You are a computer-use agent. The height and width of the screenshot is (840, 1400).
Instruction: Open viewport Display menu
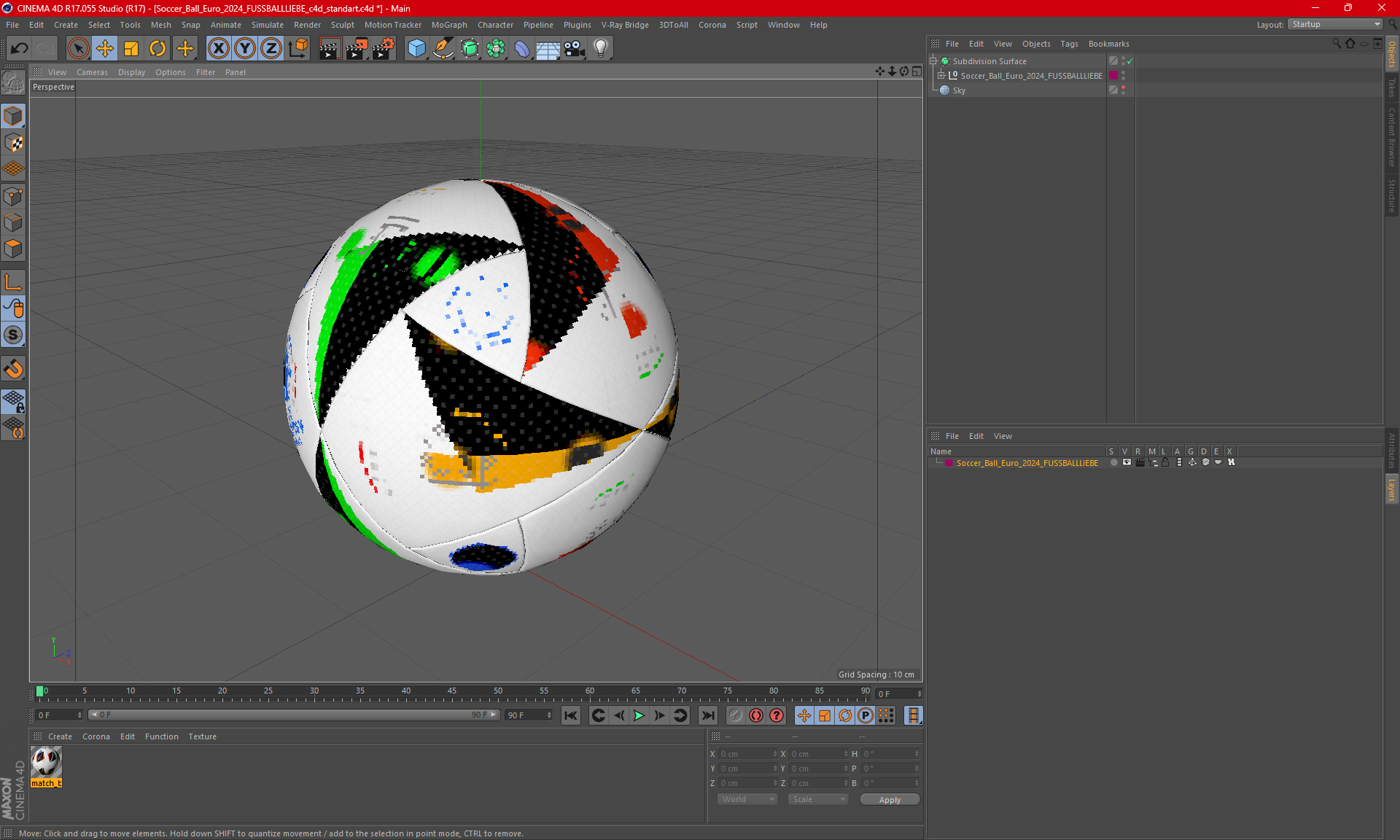131,72
